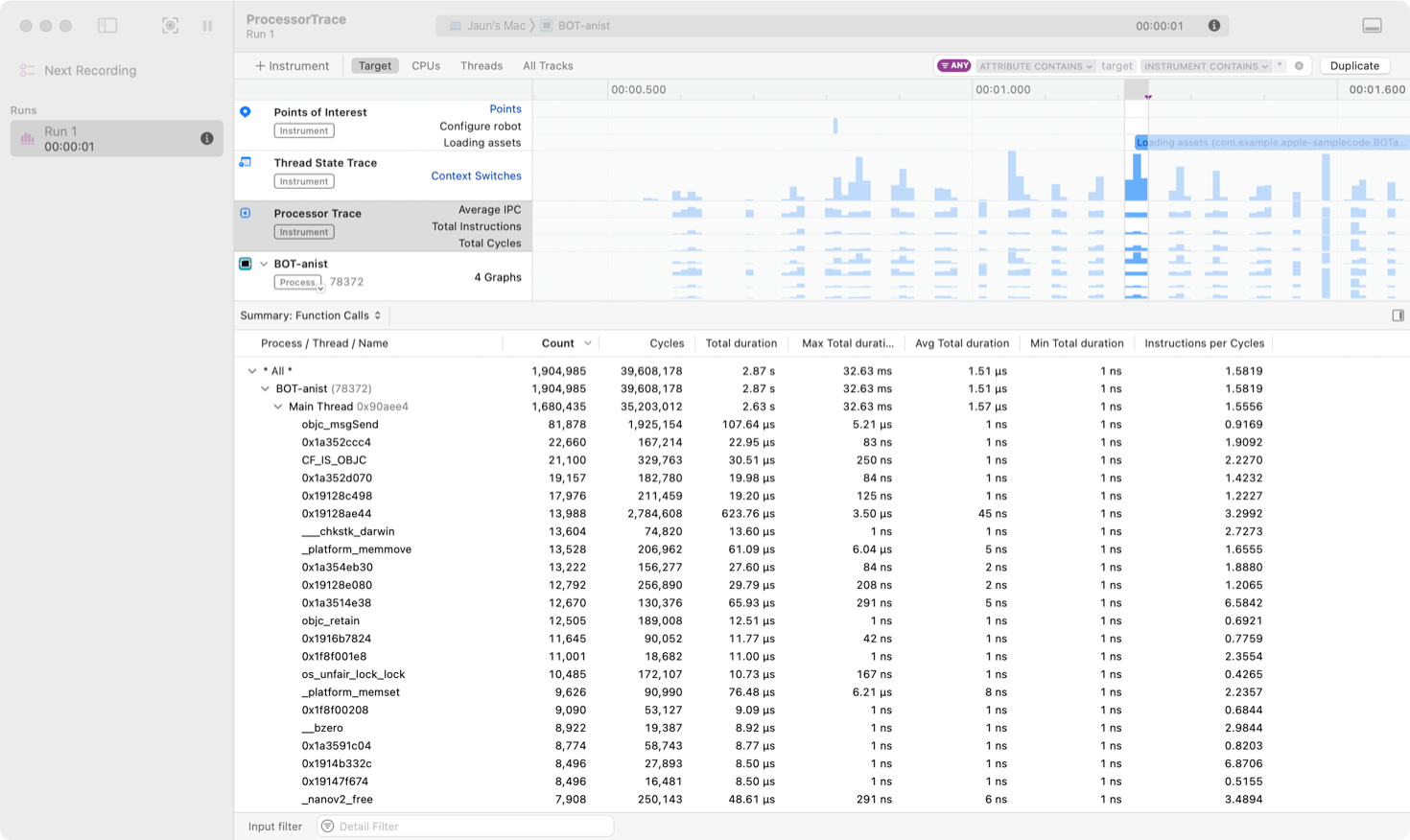The image size is (1410, 840).
Task: Pause the trace with the pause icon
Action: (x=207, y=26)
